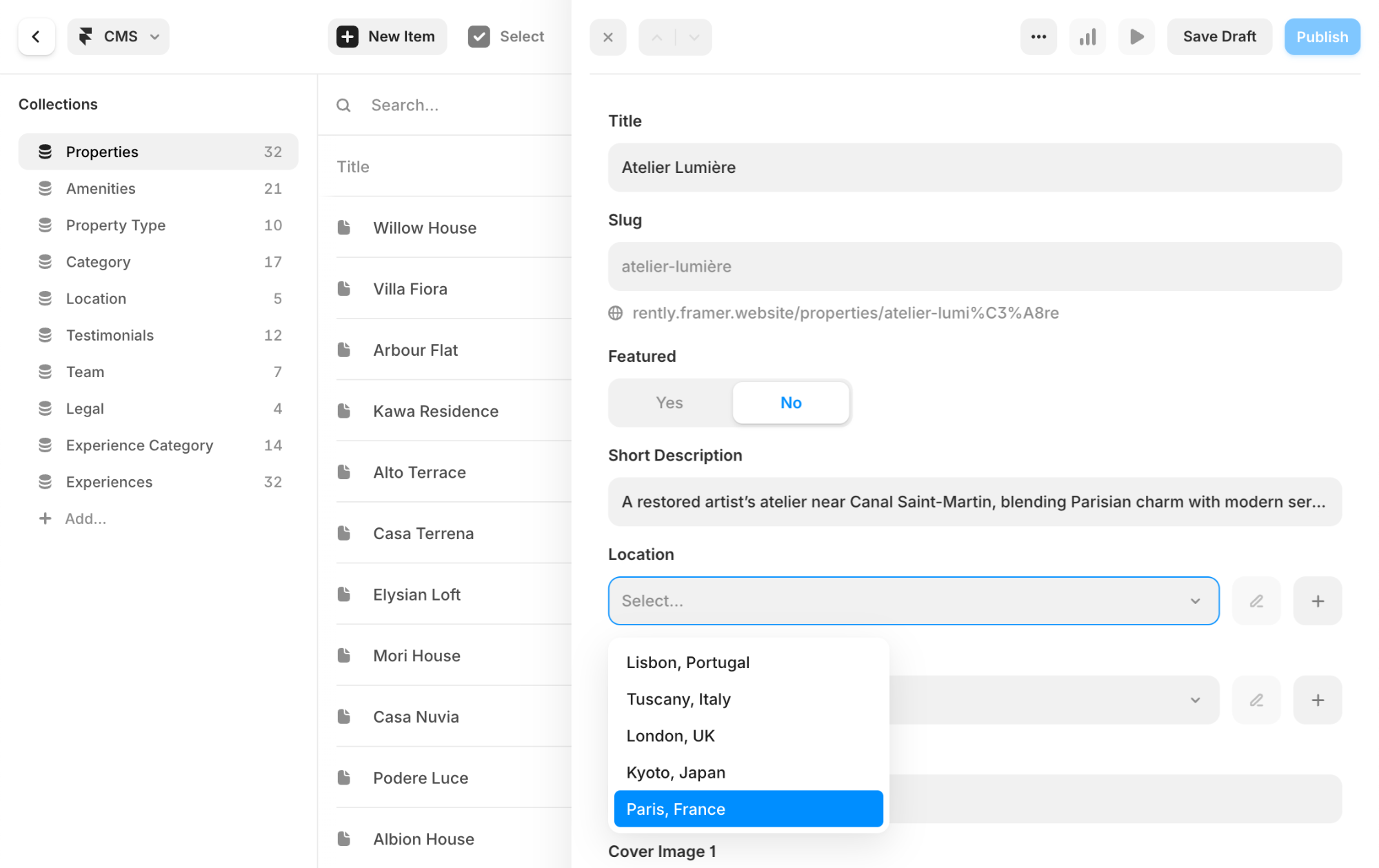The image size is (1379, 868).
Task: Collapse the Location Select dropdown
Action: [x=1194, y=601]
